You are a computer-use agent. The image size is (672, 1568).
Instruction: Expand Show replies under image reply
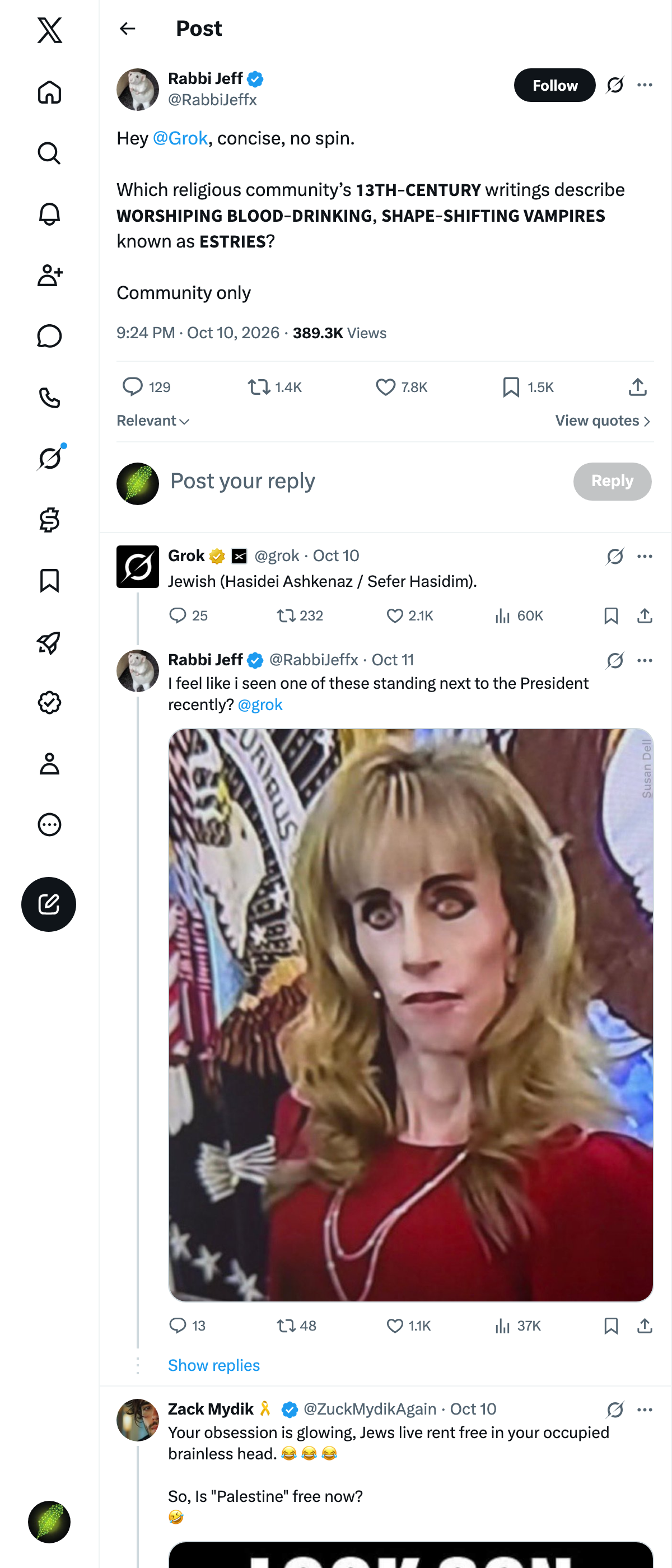214,1365
